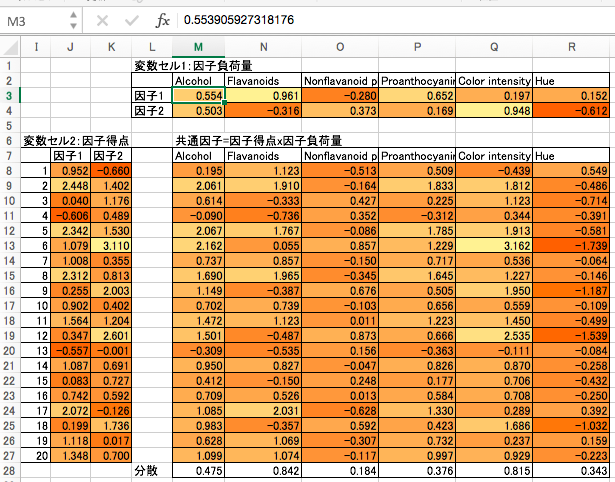615x482 pixels.
Task: Select Proanthocyanin header in row 7
Action: click(417, 156)
